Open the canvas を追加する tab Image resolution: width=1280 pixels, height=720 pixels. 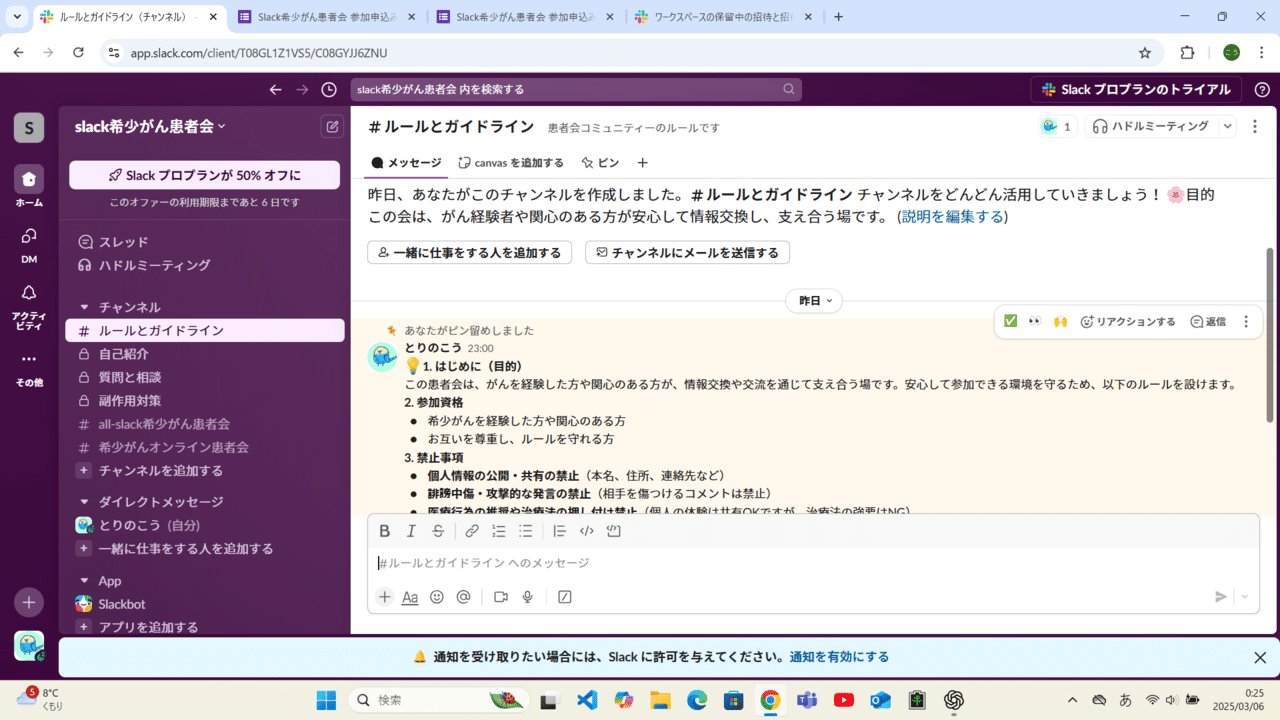point(511,162)
